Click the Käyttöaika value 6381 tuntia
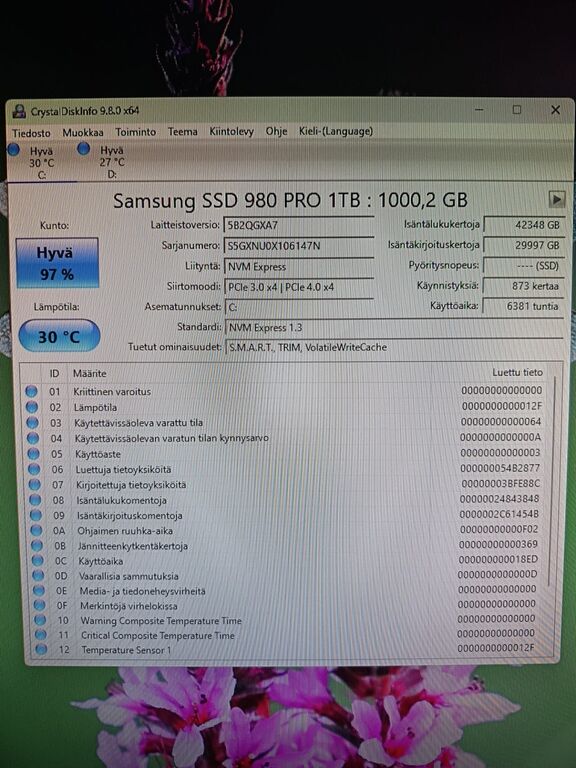The image size is (576, 768). 523,306
